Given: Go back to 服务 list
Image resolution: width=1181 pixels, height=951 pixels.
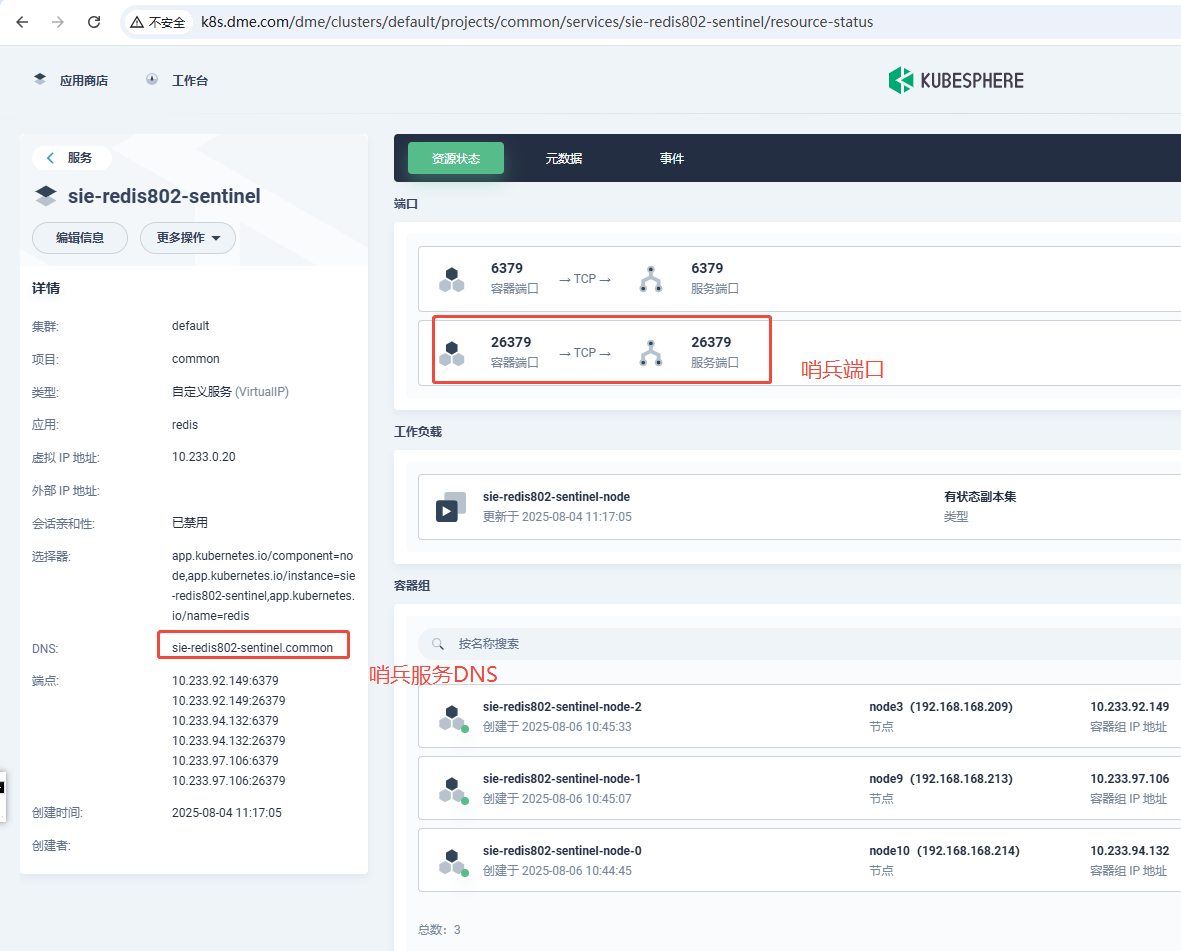Looking at the screenshot, I should point(71,158).
